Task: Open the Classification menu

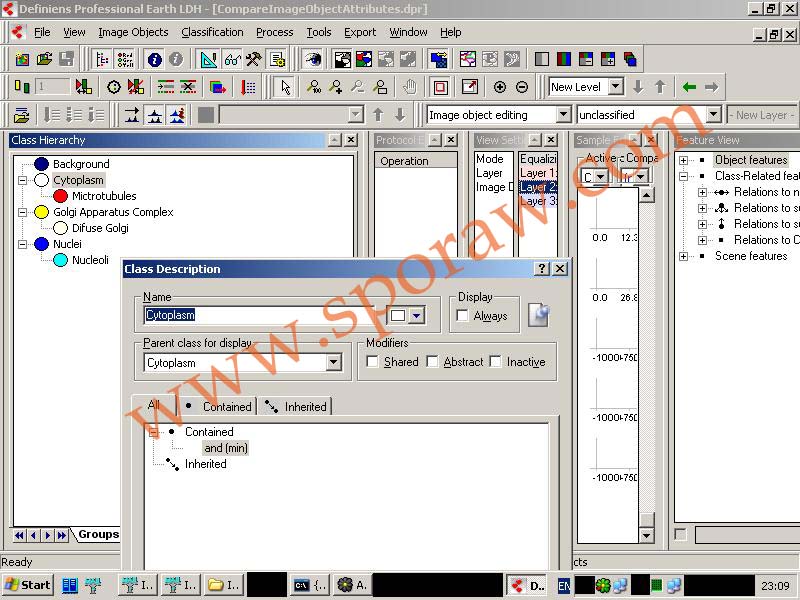Action: [x=212, y=32]
